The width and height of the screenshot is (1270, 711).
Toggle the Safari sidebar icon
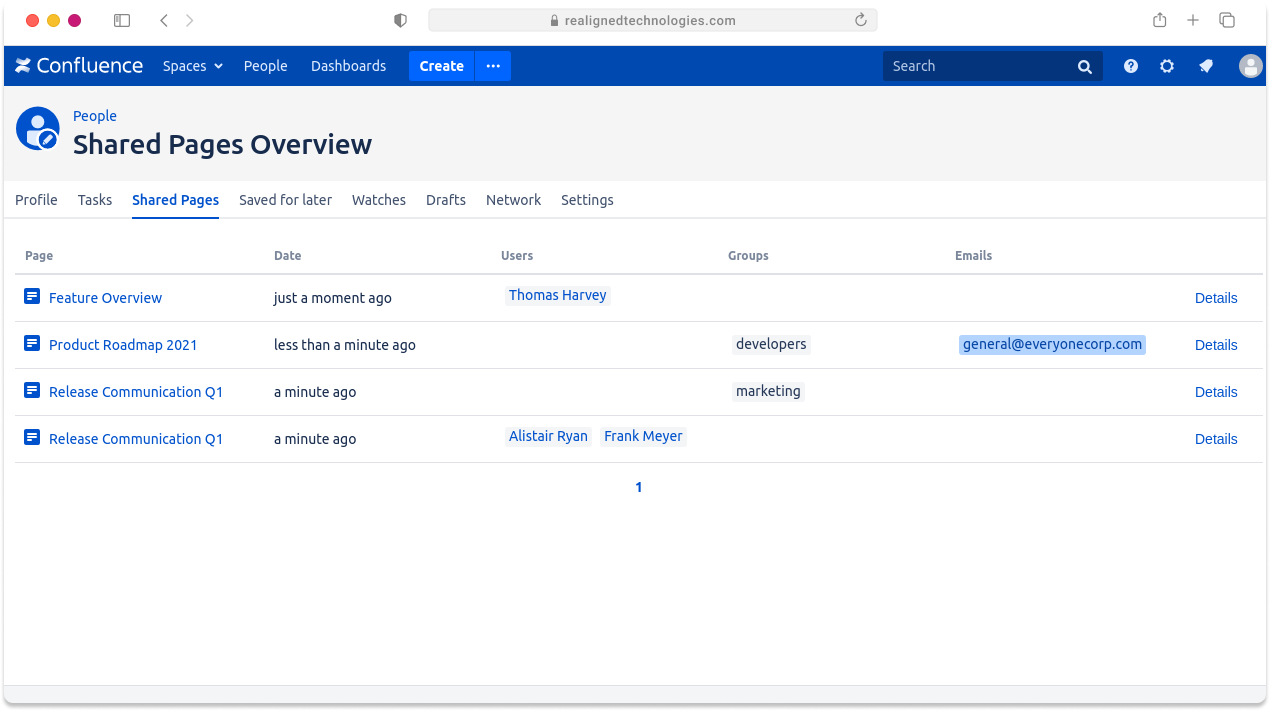click(122, 20)
